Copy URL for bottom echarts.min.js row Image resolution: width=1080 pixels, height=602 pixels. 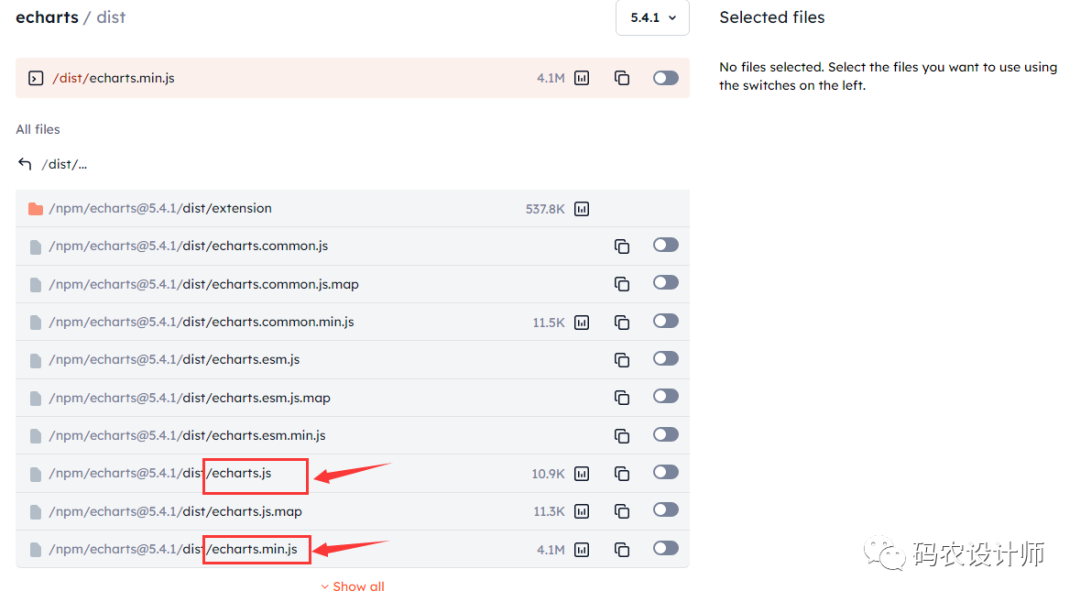622,549
